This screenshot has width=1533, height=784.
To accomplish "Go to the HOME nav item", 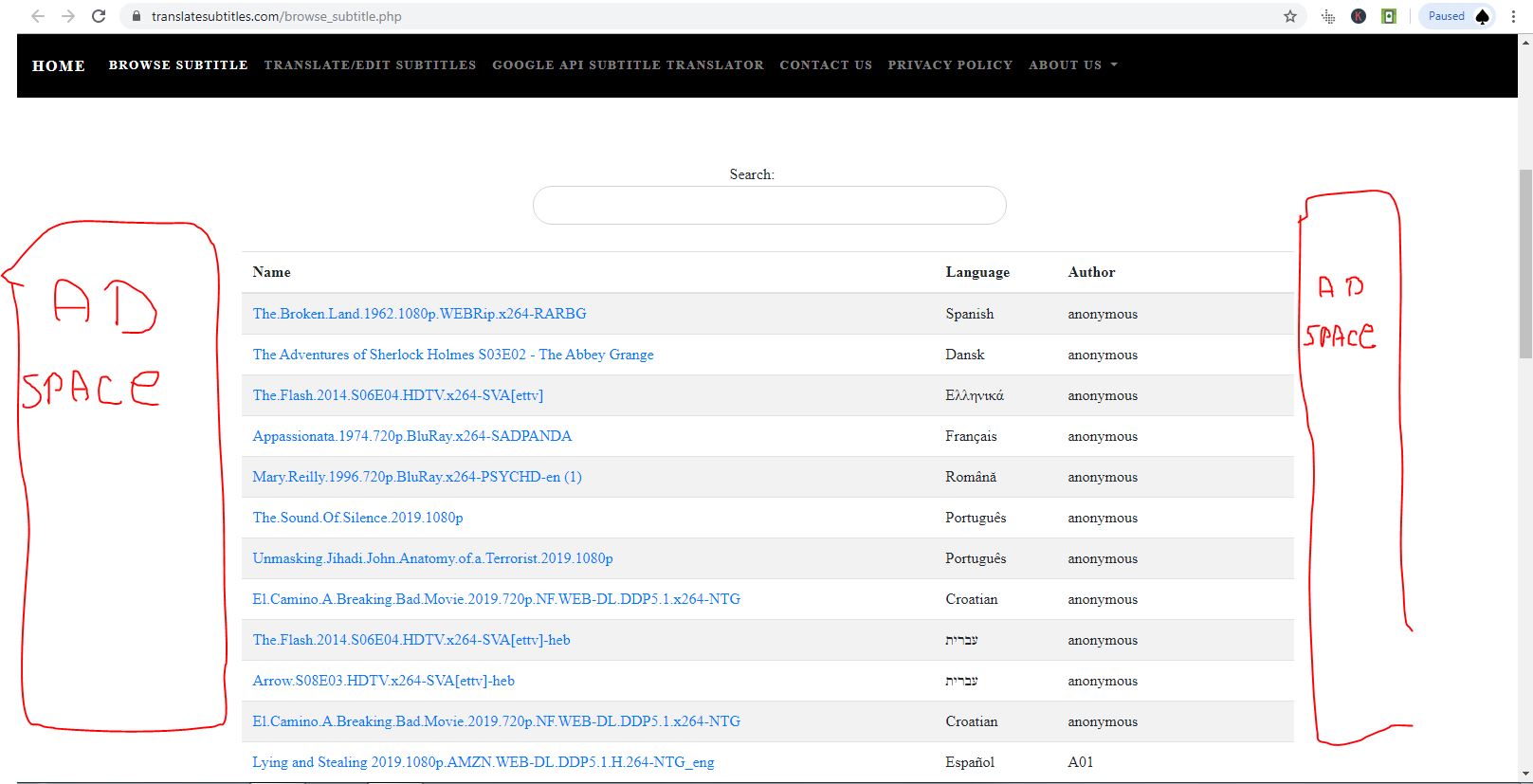I will point(59,65).
